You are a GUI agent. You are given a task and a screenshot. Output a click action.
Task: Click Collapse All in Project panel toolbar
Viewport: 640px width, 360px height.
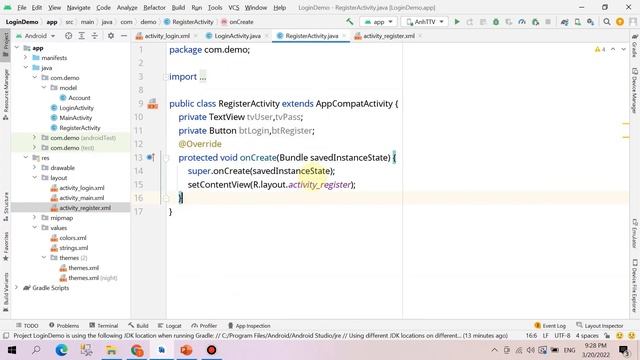pyautogui.click(x=95, y=36)
